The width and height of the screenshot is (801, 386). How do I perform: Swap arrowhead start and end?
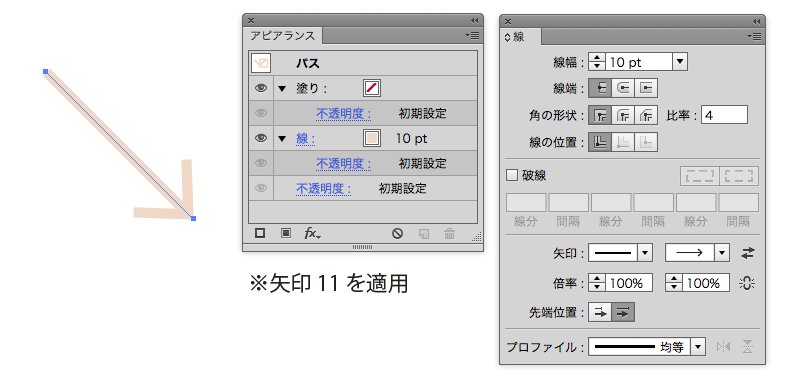(x=748, y=253)
